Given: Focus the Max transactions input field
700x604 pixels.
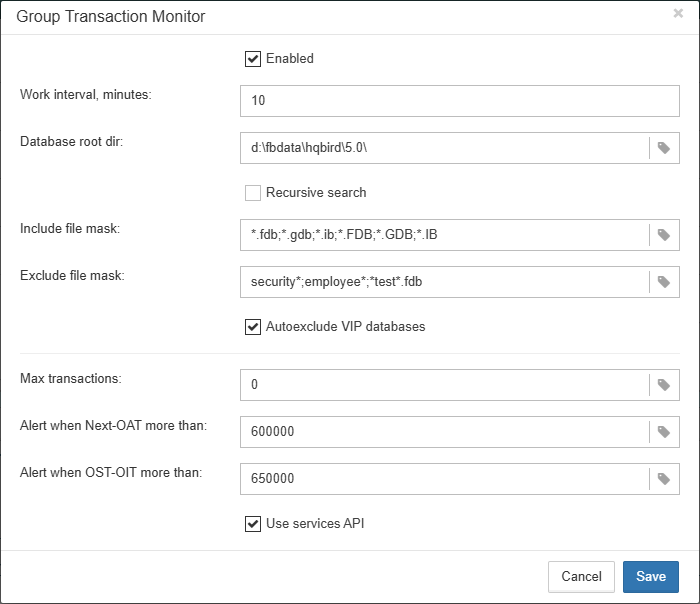Looking at the screenshot, I should tap(445, 384).
